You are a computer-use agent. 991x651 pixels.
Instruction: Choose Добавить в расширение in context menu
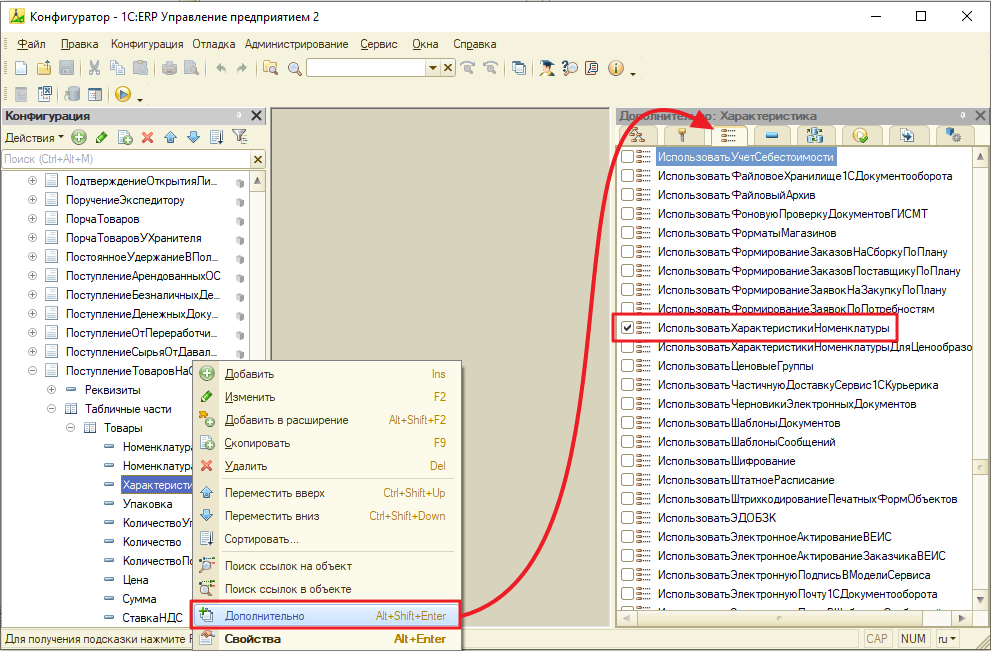click(x=327, y=420)
